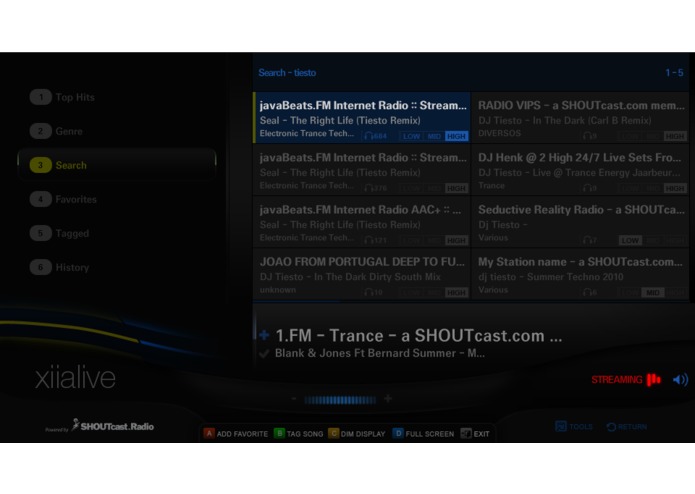This screenshot has width=695, height=494.
Task: Click headphones icon on JOAO FROM PORTUGAL card
Action: tap(368, 292)
